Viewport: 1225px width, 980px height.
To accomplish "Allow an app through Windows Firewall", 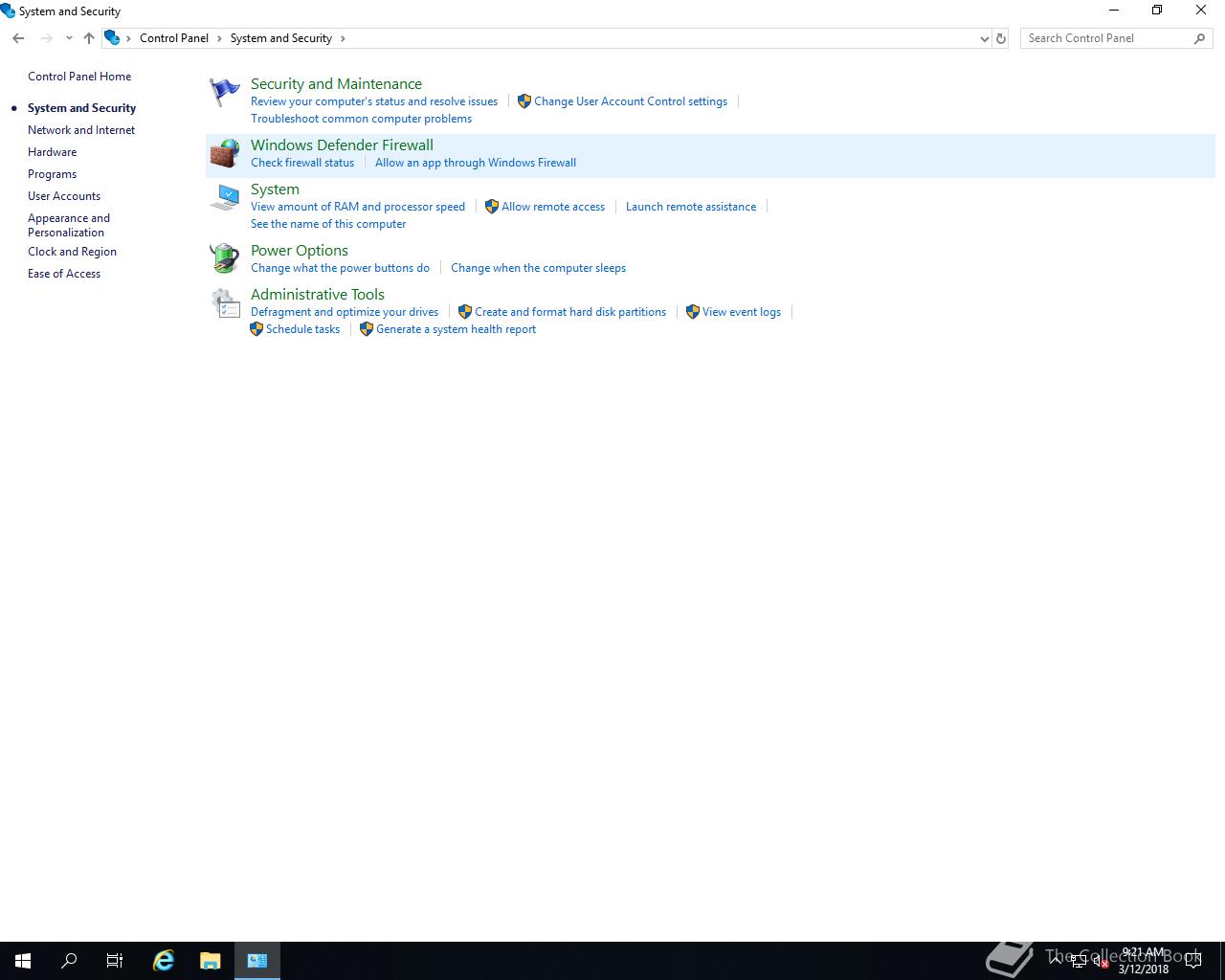I will [476, 163].
